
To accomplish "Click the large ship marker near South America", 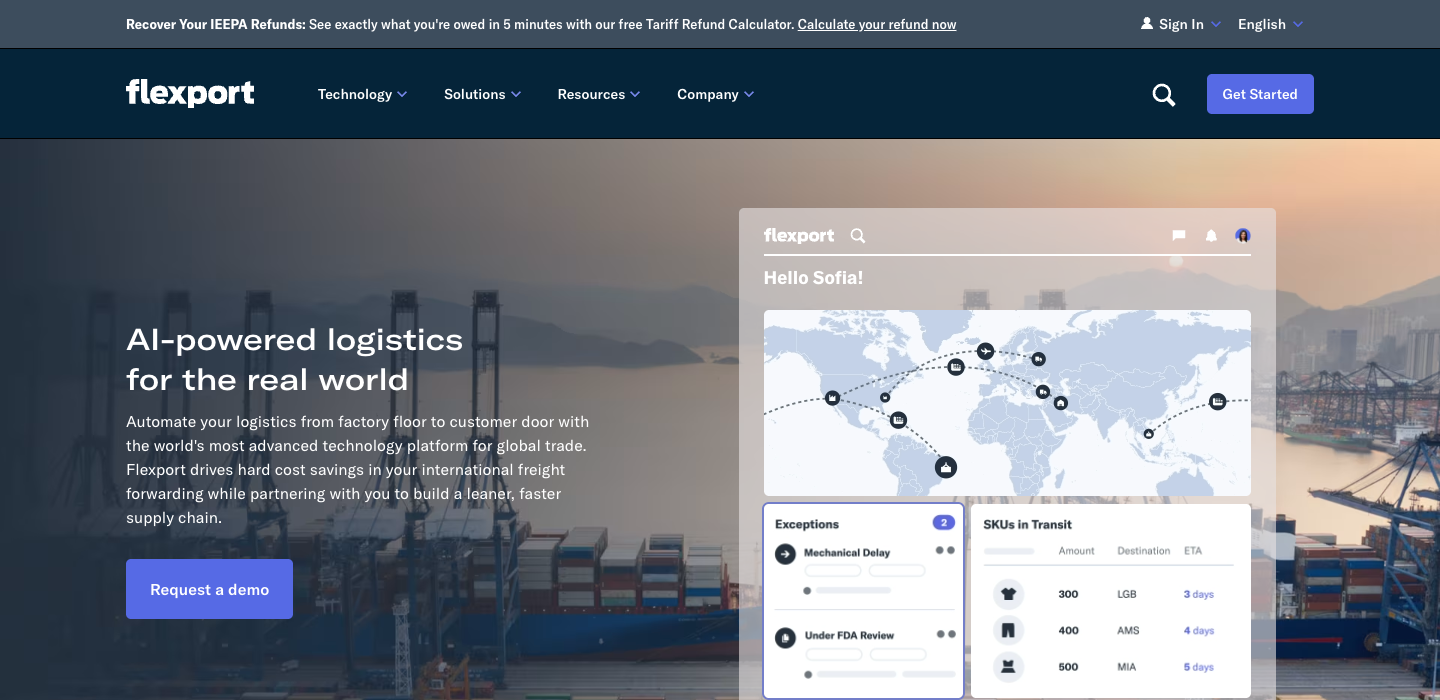I will point(946,467).
